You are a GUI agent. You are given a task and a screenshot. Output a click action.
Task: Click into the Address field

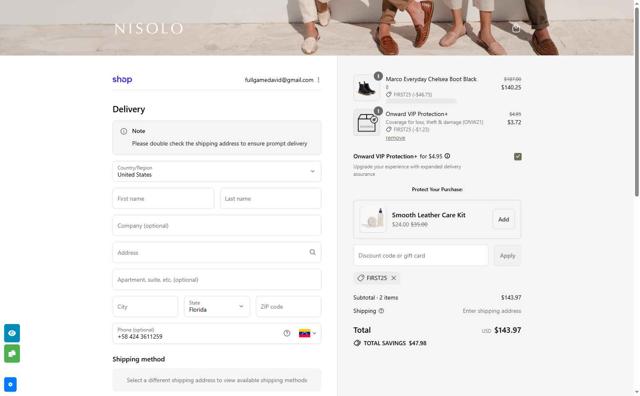coord(217,252)
